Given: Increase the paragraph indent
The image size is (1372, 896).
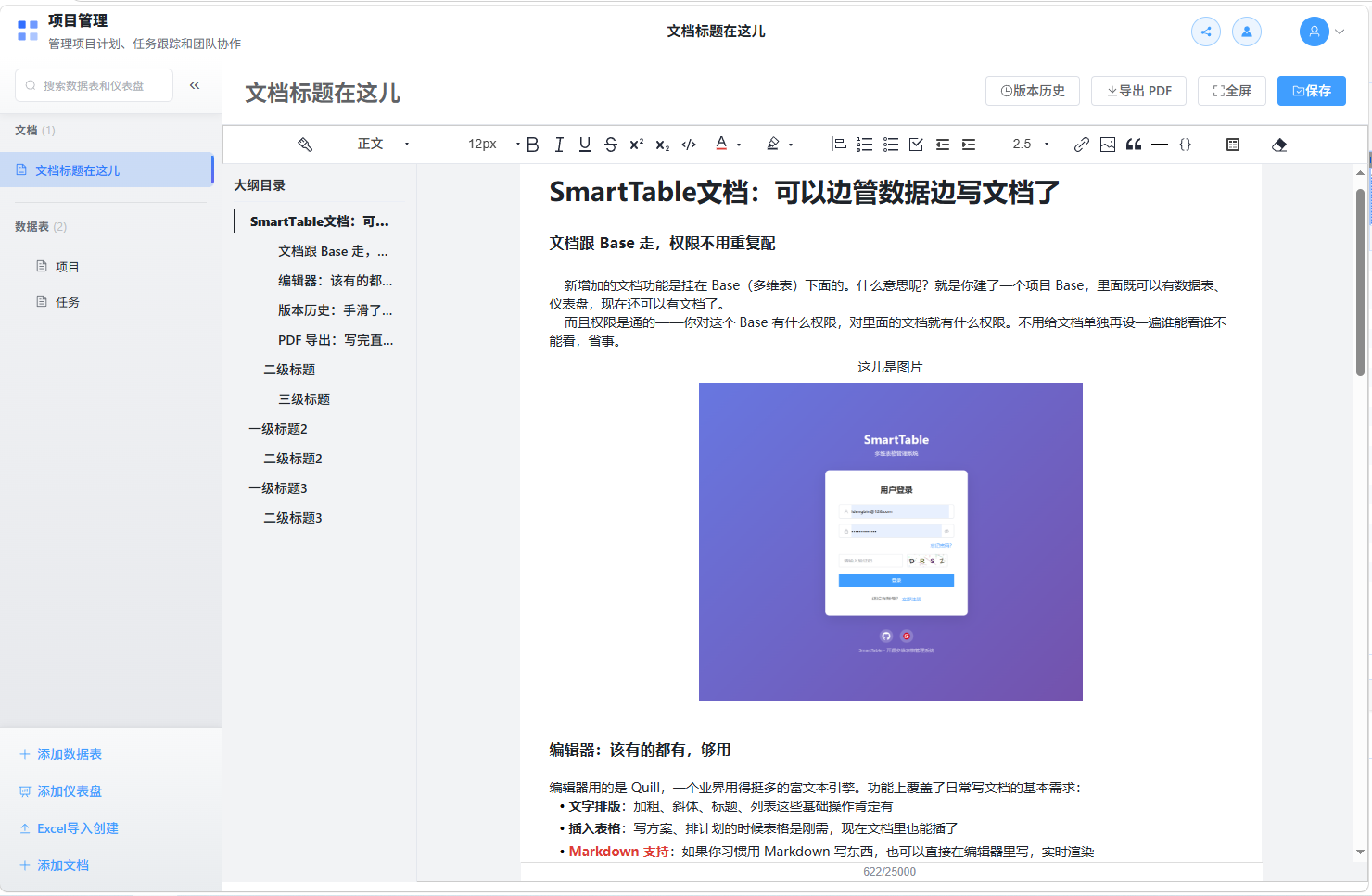Looking at the screenshot, I should [969, 145].
